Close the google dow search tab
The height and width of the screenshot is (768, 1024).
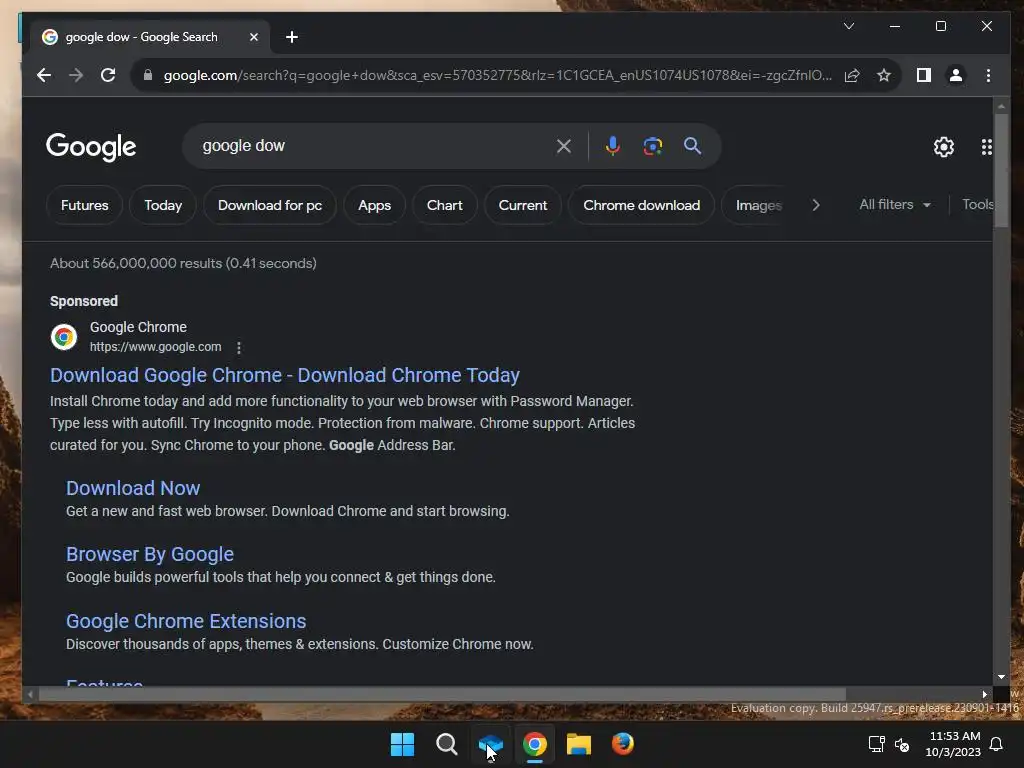tap(254, 37)
